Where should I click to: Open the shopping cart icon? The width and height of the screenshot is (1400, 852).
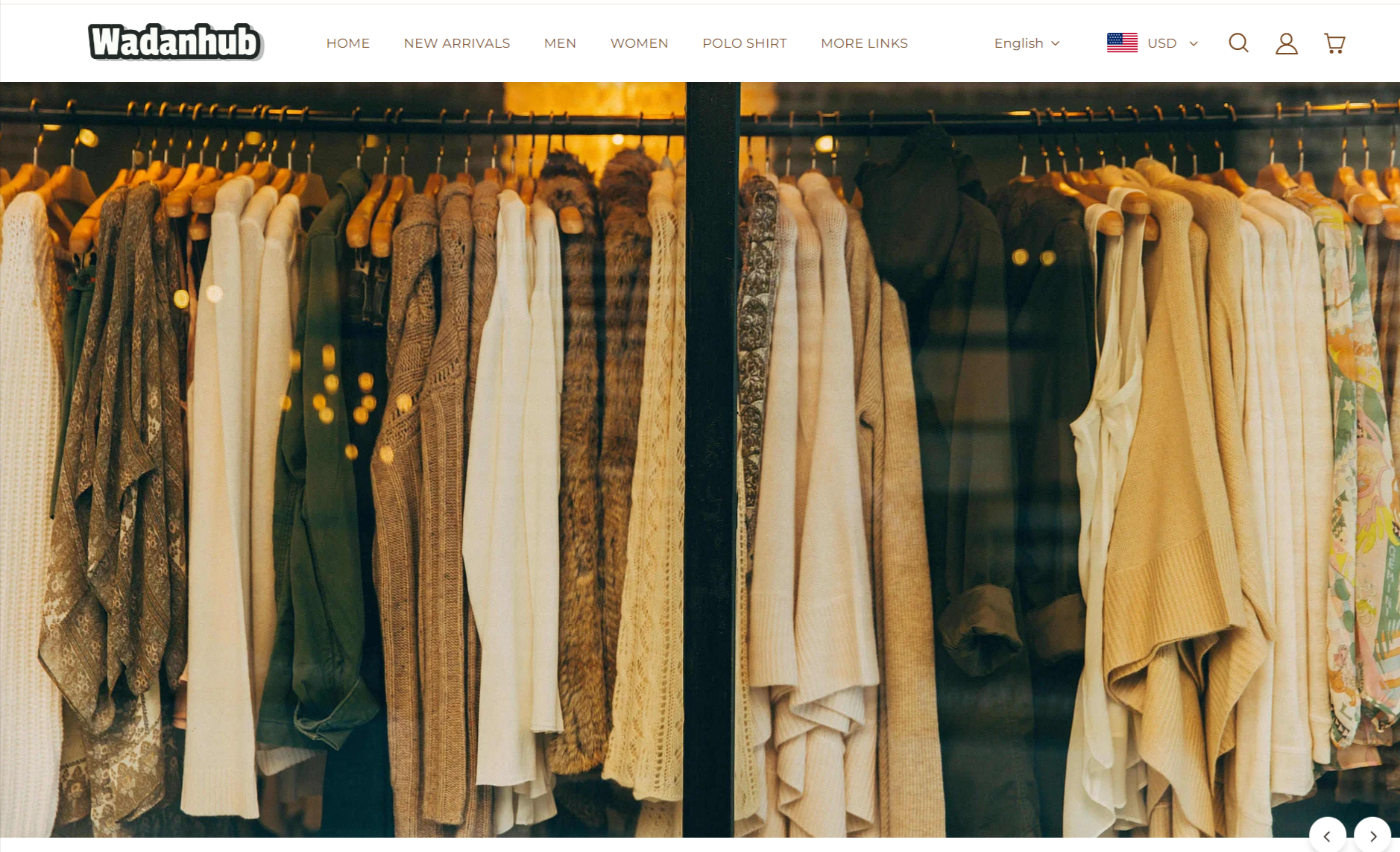tap(1334, 43)
